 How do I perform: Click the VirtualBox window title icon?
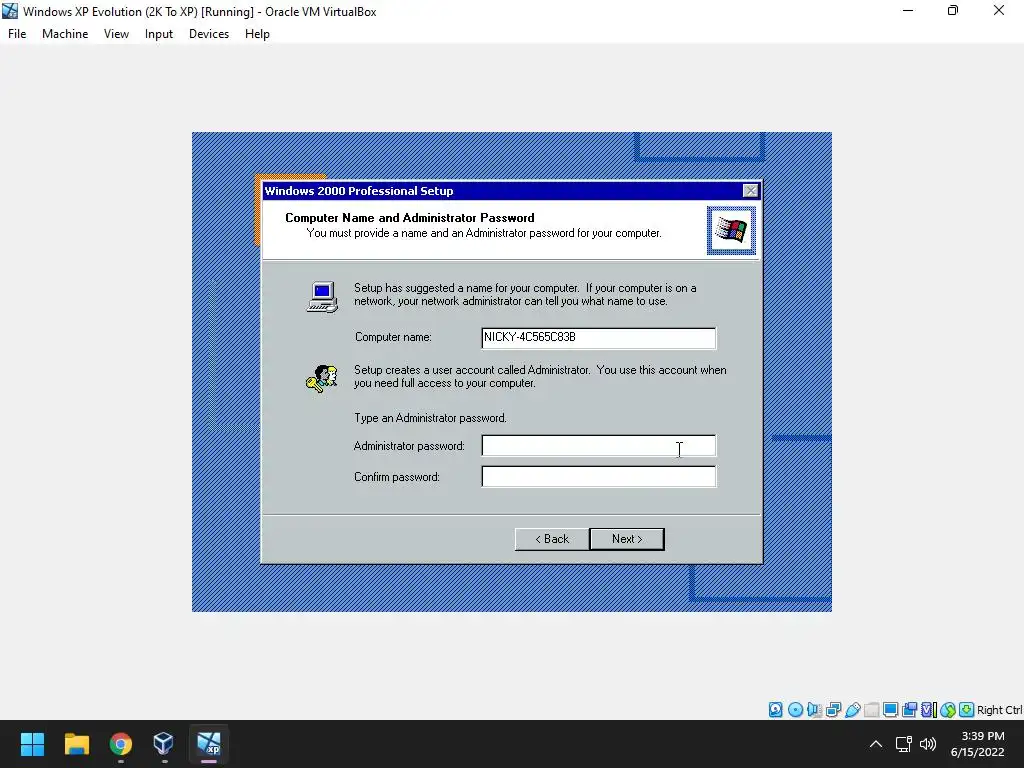point(10,11)
